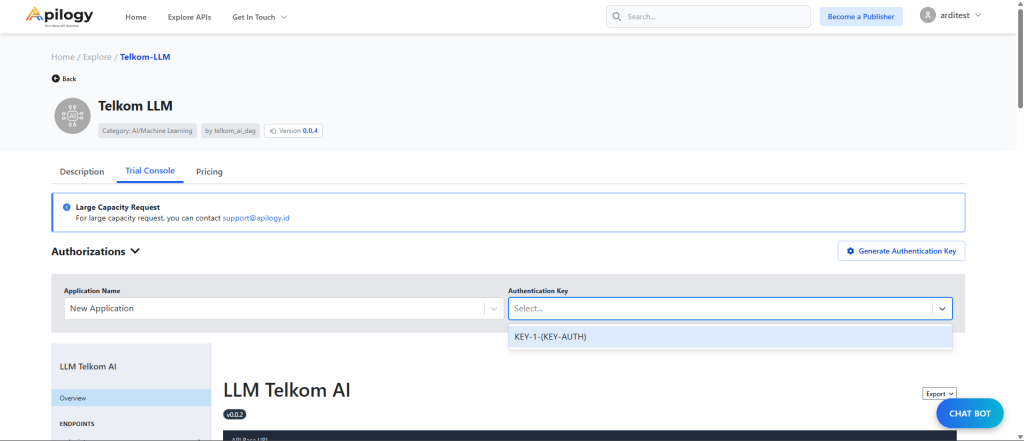Click the info icon in Large Capacity notice

66,208
